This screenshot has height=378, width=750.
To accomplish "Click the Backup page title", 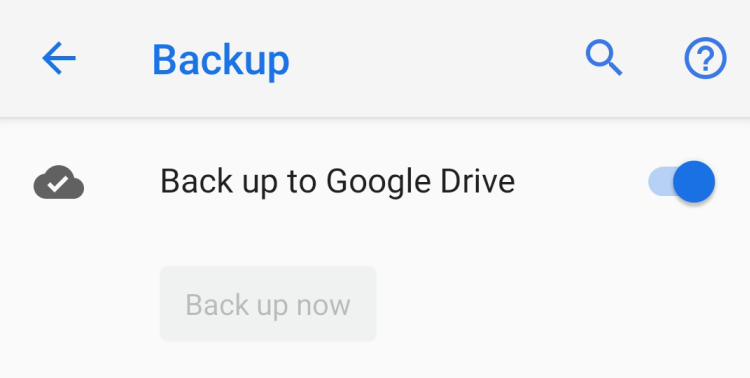I will tap(221, 61).
